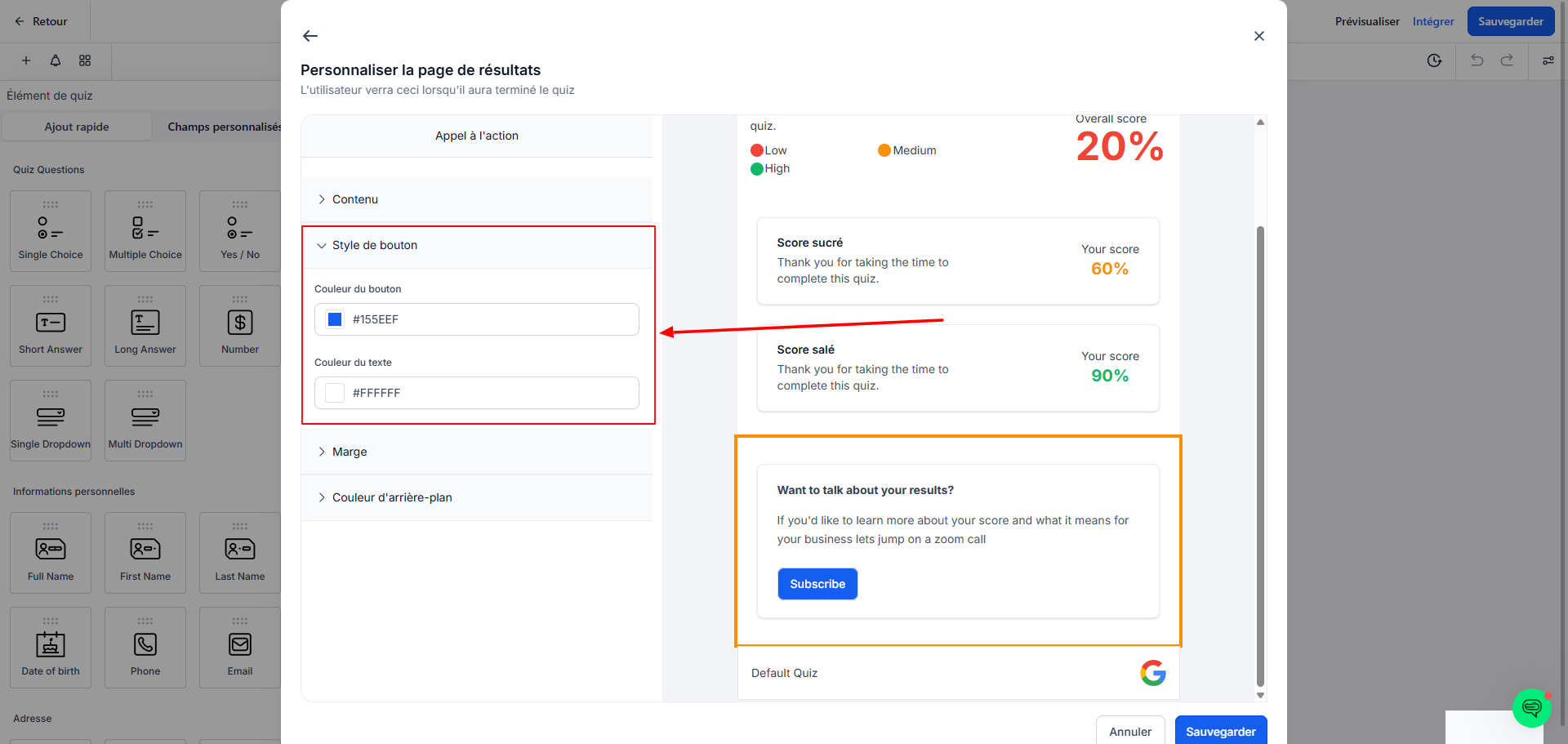The height and width of the screenshot is (744, 1568).
Task: Expand the Contenu section
Action: tap(477, 199)
